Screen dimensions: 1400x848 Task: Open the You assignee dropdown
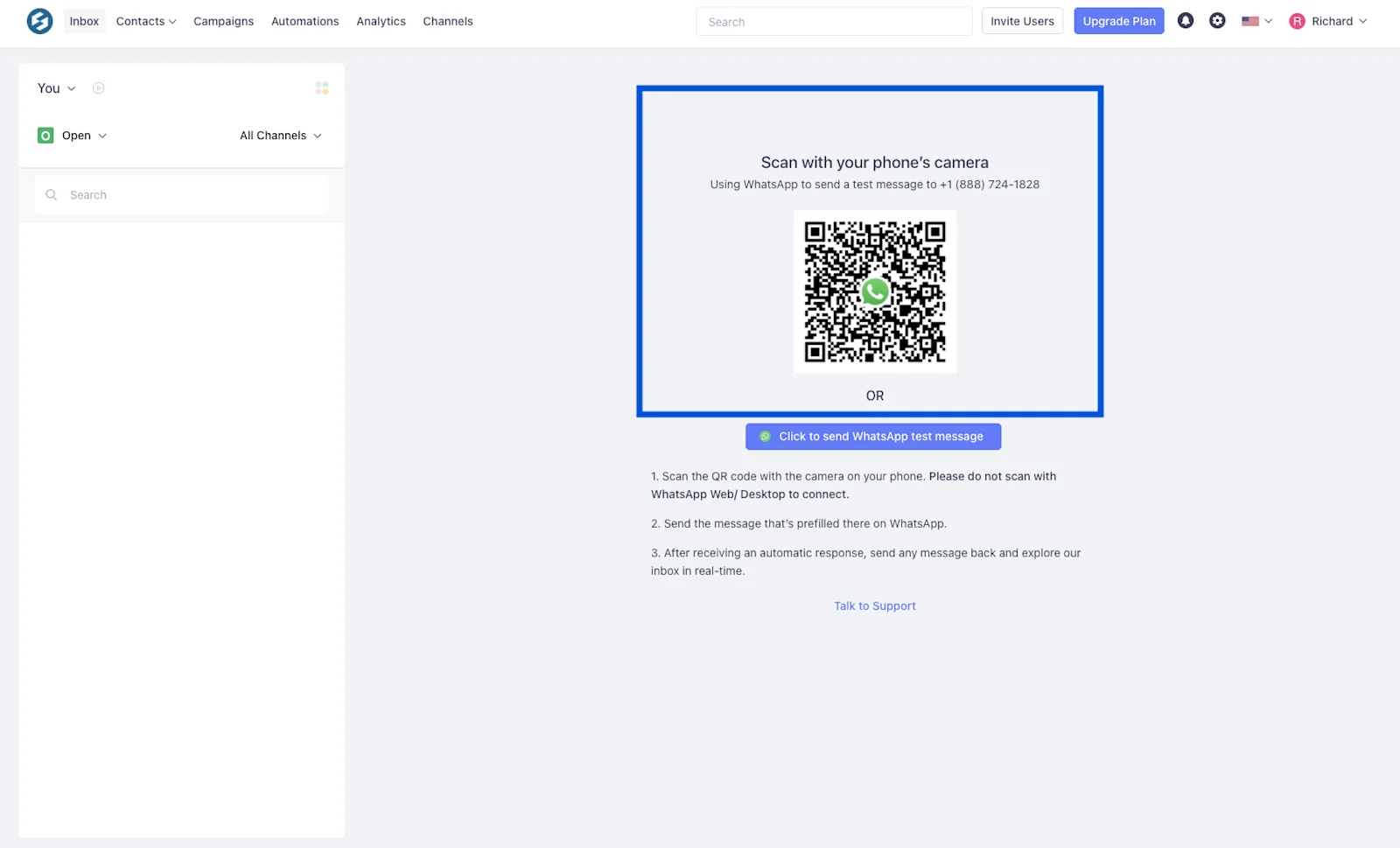[x=55, y=88]
